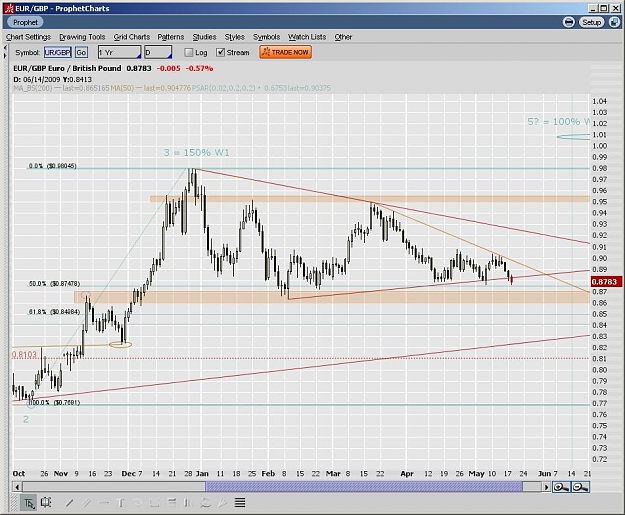625x515 pixels.
Task: Click the '5? = 100% W' annotation
Action: pos(558,122)
